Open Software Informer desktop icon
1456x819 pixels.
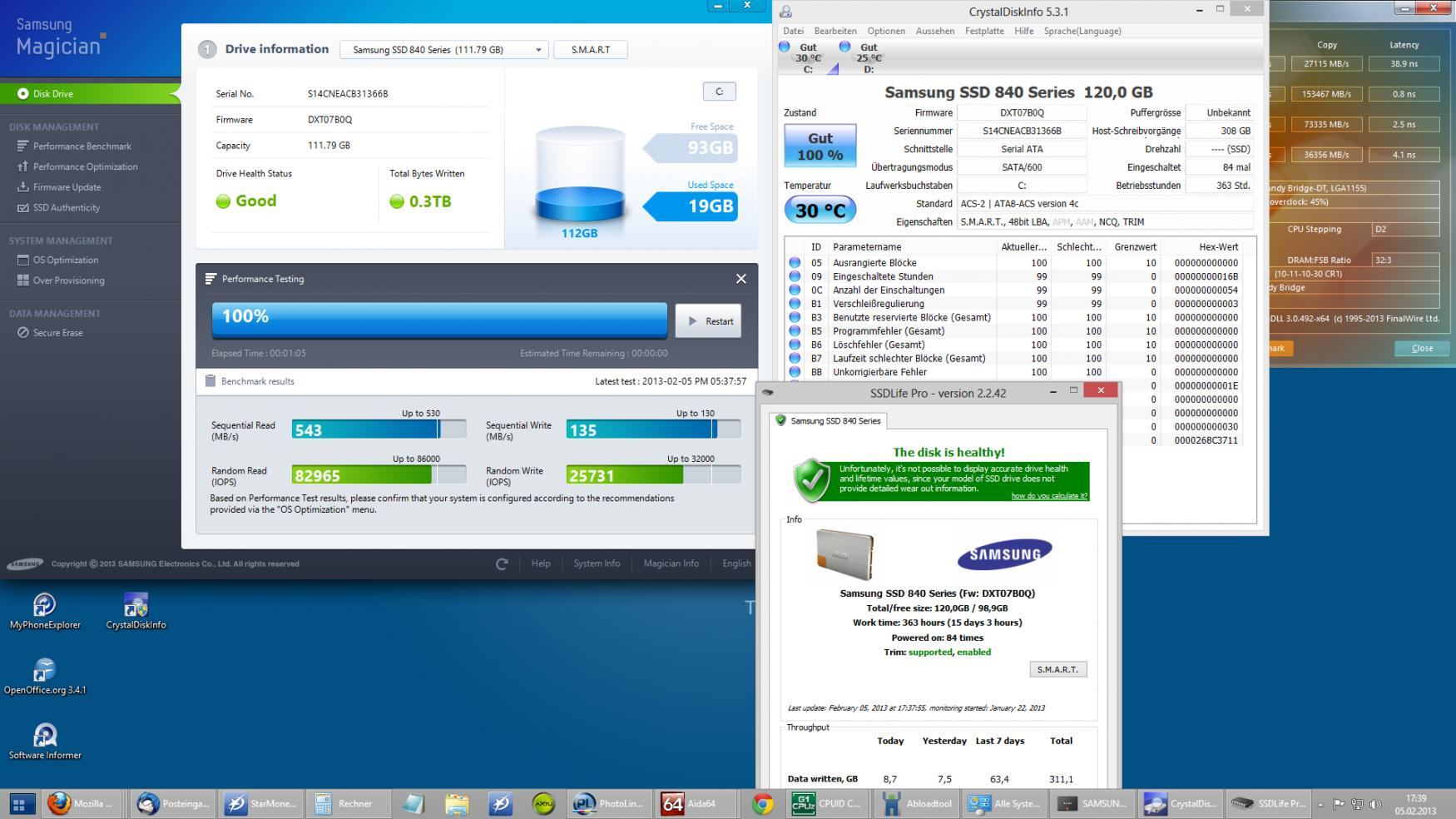(x=45, y=741)
